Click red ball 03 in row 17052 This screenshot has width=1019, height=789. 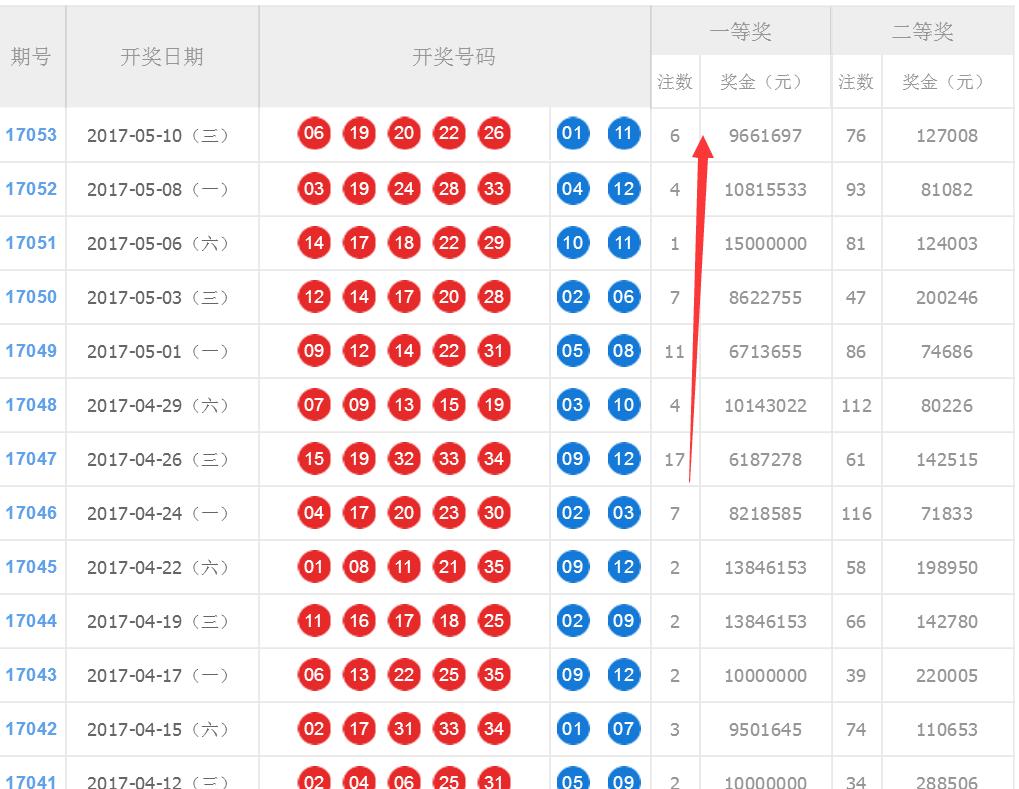click(x=314, y=188)
